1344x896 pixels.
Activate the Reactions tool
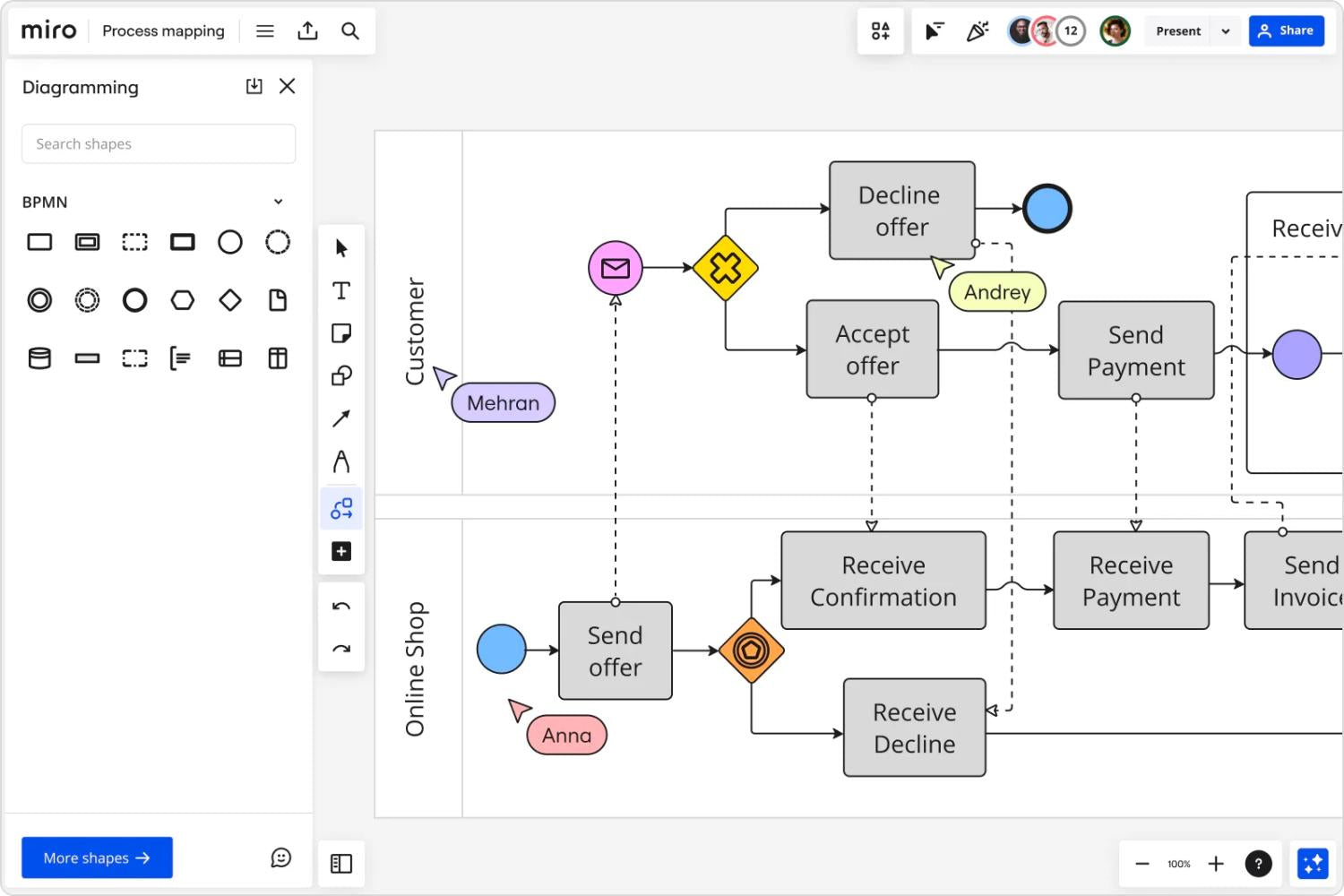click(978, 30)
